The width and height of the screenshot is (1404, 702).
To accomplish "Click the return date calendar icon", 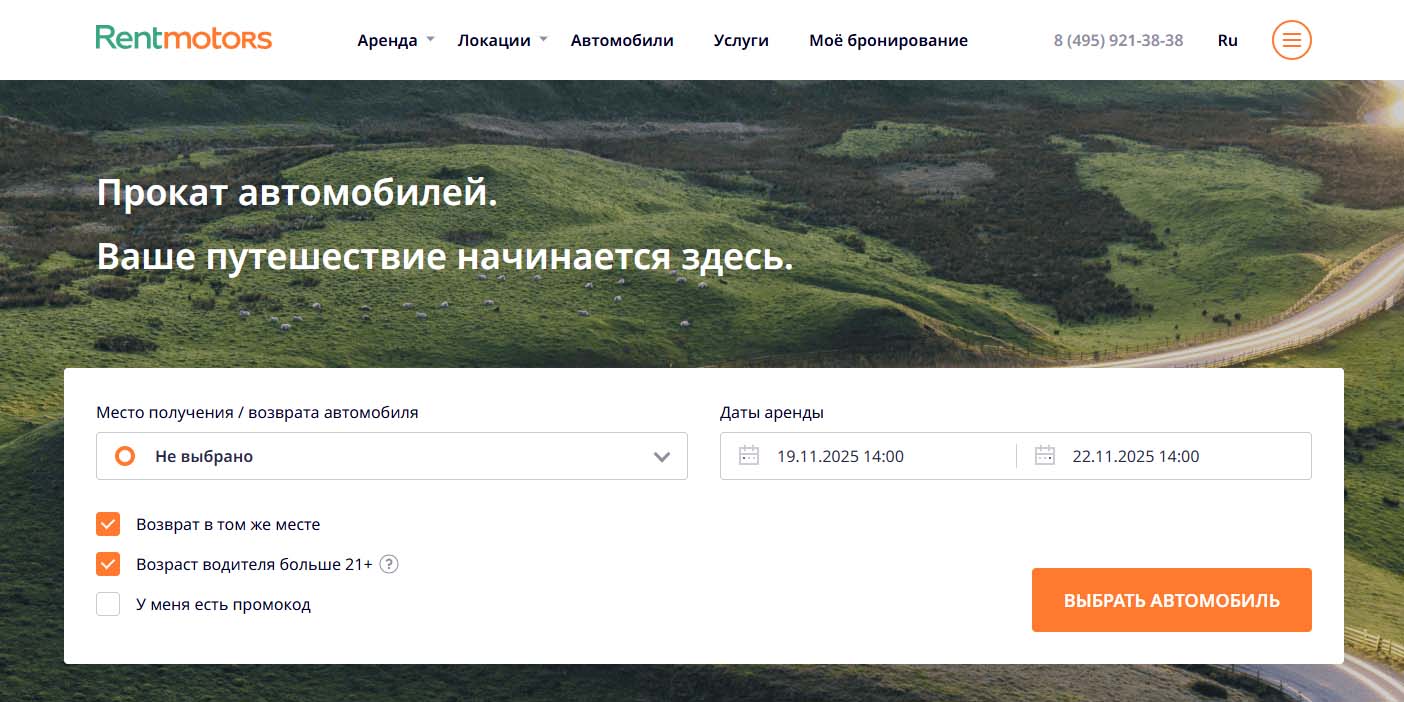I will click(x=1045, y=456).
